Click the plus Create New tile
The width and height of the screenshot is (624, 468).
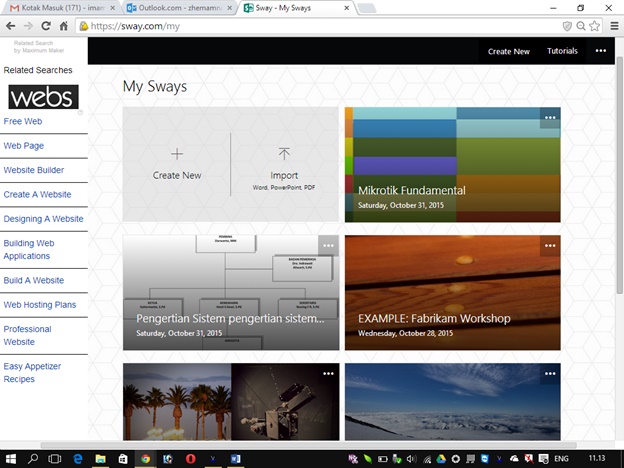177,164
